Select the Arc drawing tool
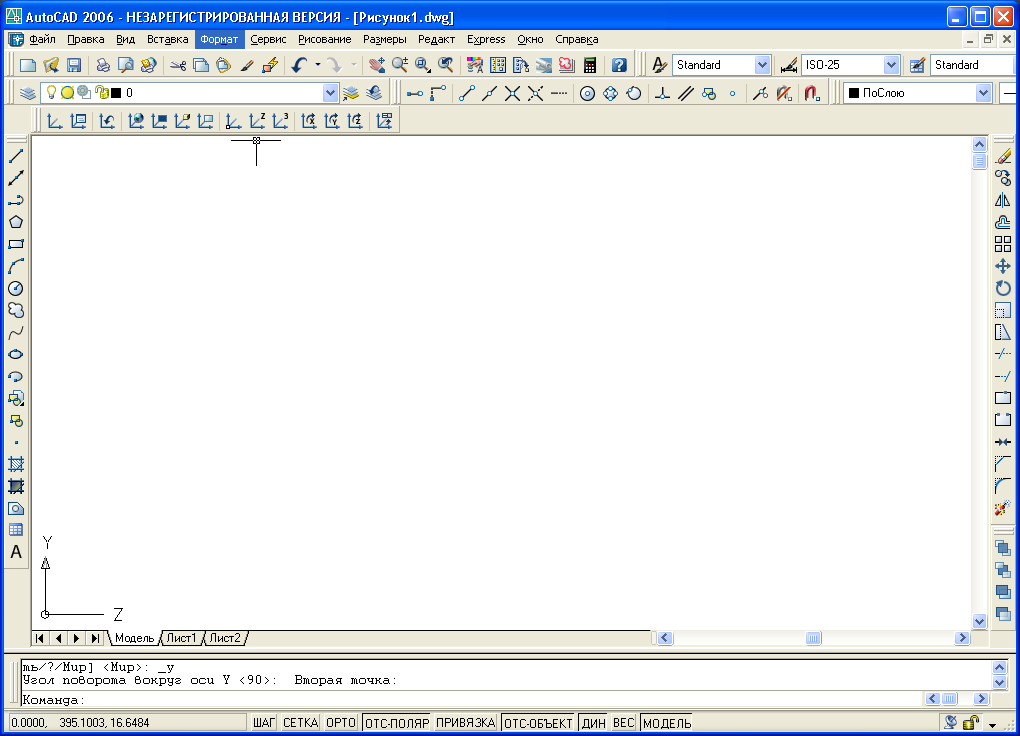This screenshot has width=1020, height=736. coord(16,266)
